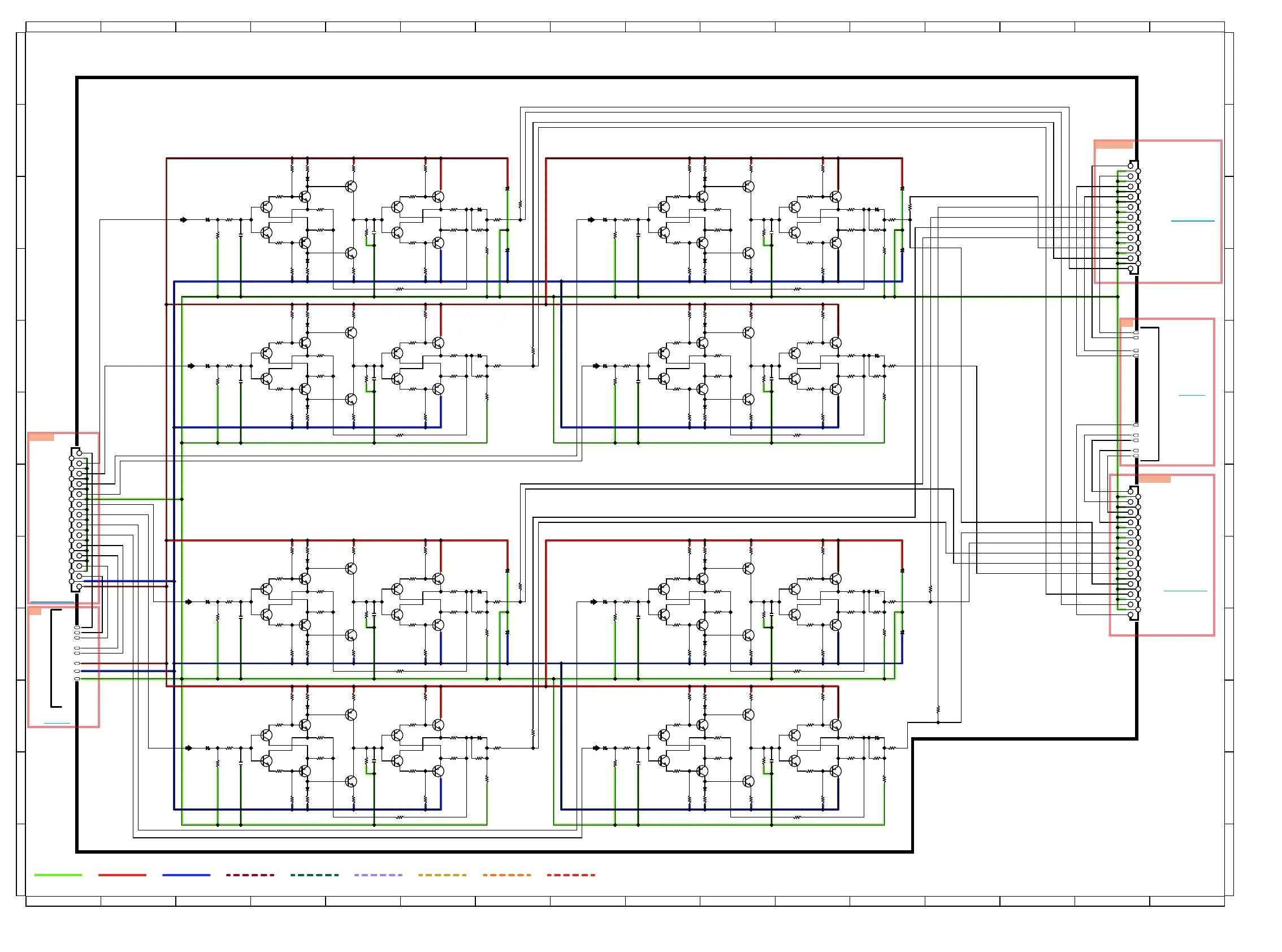Click the solid red legend line
The image size is (1282, 952).
point(122,875)
